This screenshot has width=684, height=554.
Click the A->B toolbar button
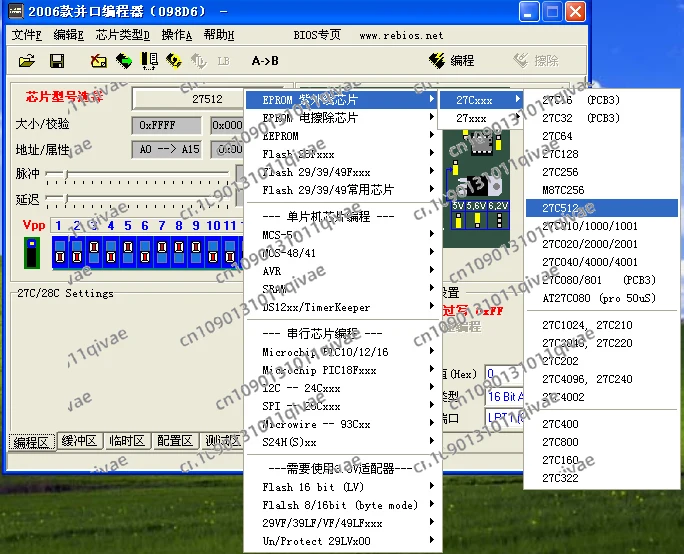(265, 61)
